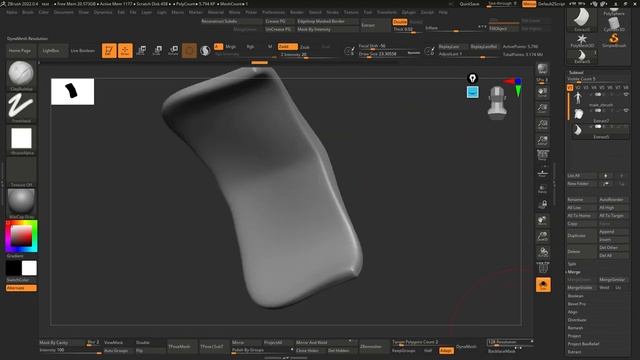
Task: Open the Preferences menu
Action: click(273, 12)
